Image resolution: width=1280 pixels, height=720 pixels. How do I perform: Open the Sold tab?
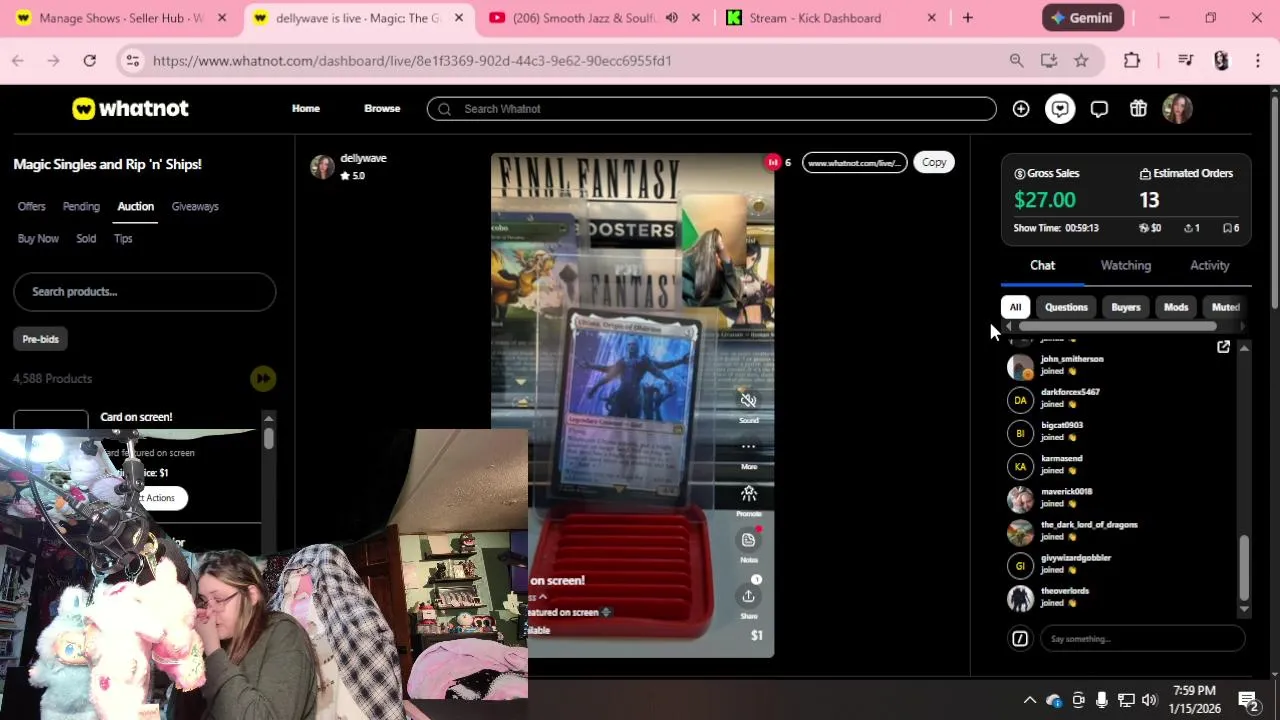86,239
